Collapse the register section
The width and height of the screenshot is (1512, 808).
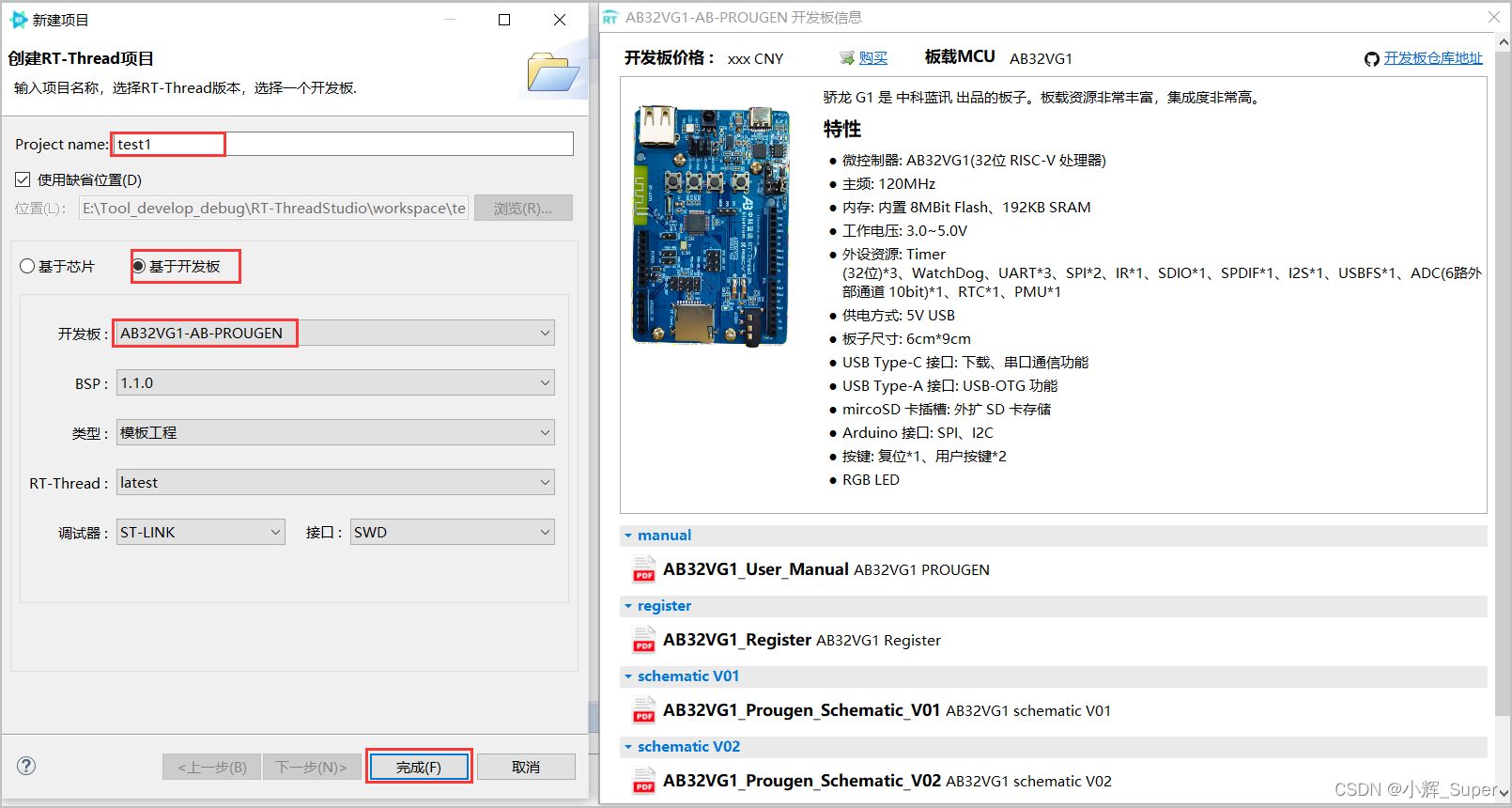[x=628, y=606]
